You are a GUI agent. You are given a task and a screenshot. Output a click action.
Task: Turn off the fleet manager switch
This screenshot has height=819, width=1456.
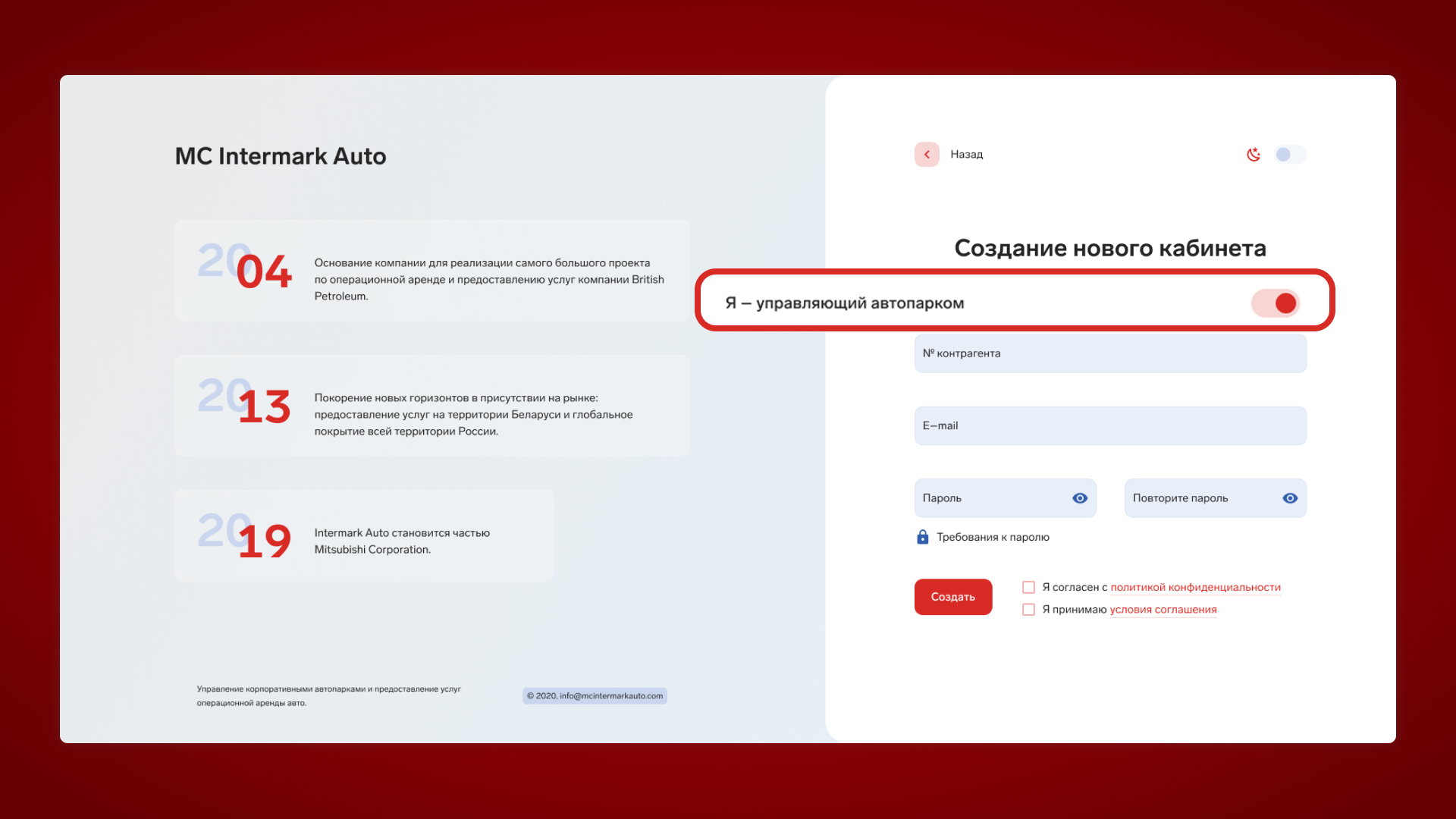(1276, 303)
